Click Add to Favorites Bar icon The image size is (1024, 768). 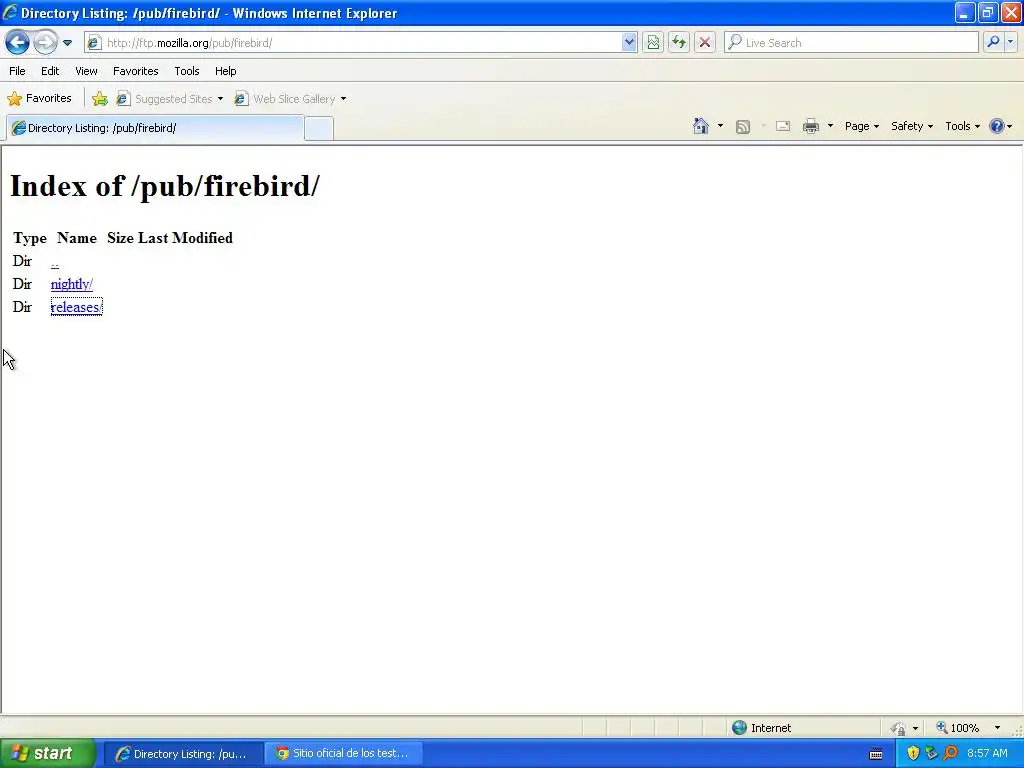100,99
